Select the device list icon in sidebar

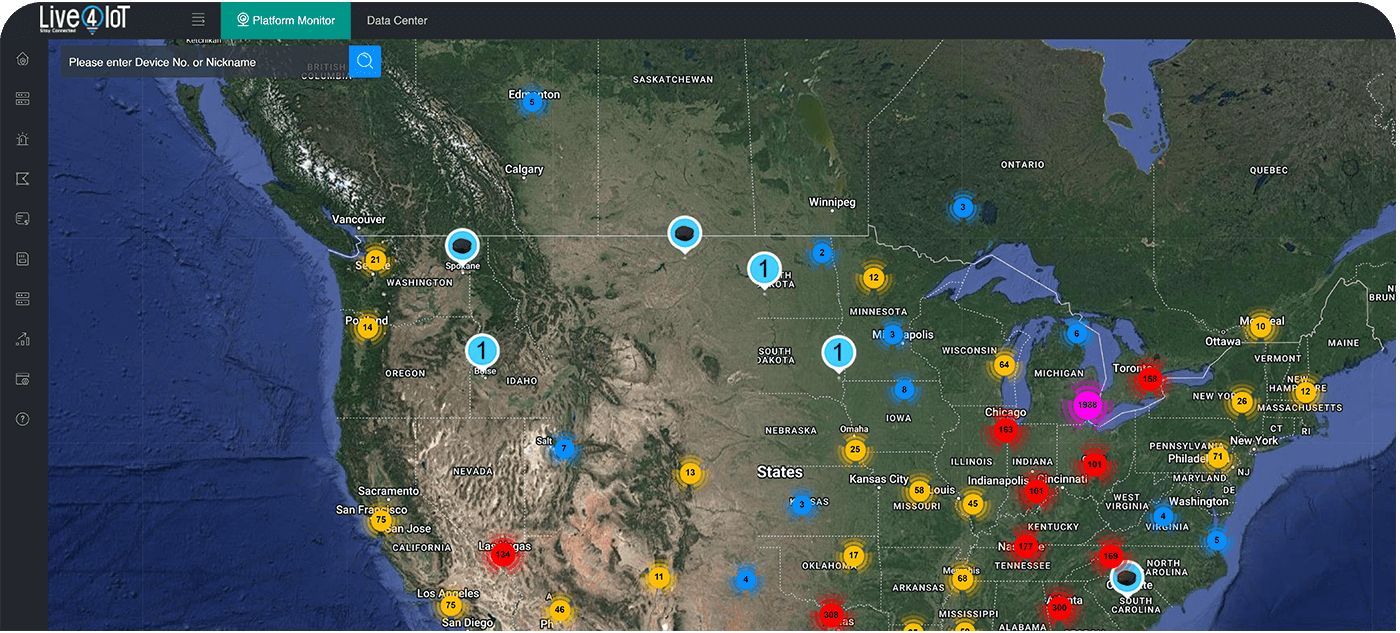point(22,98)
